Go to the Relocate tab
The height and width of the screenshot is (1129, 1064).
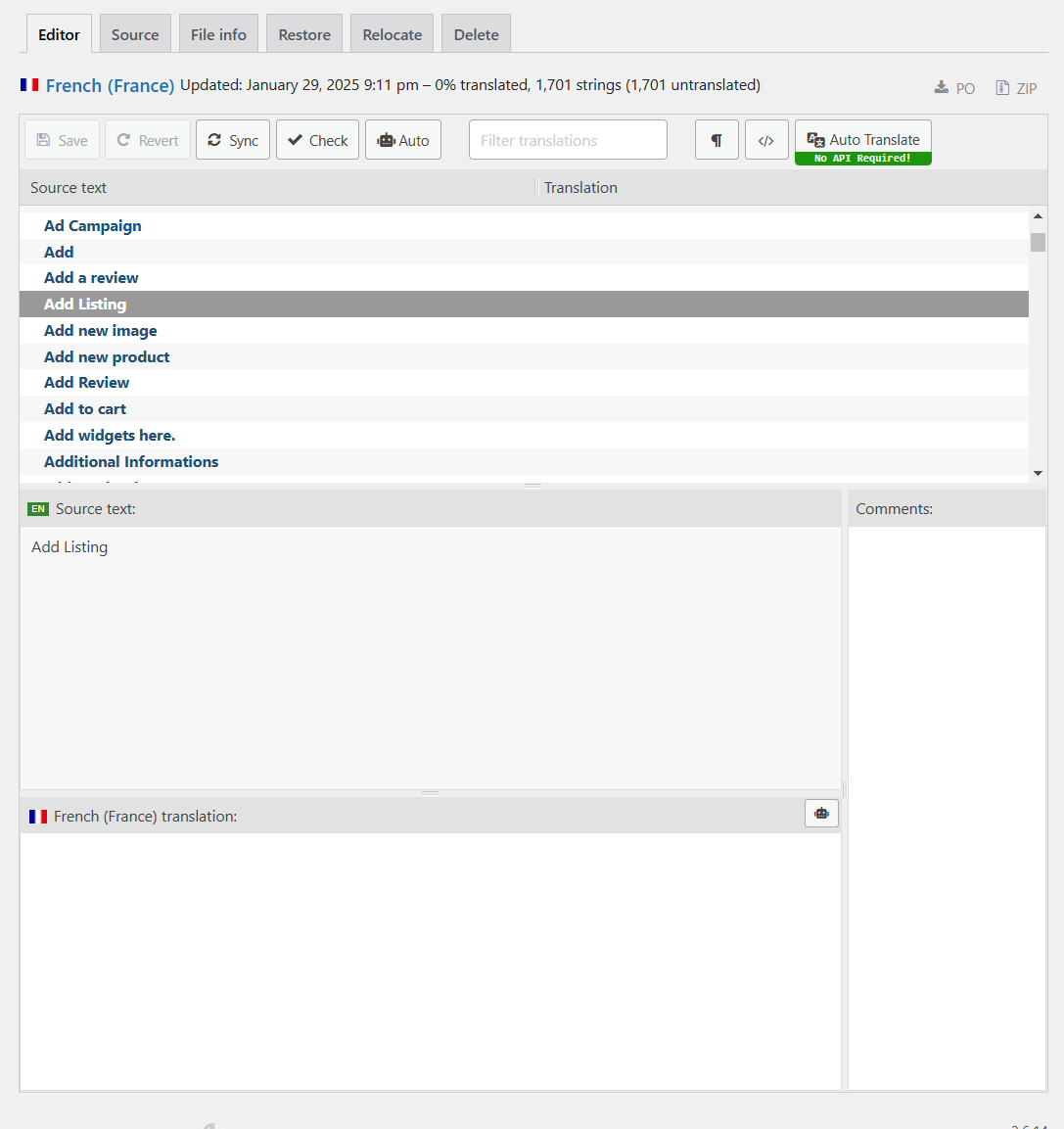click(x=392, y=34)
